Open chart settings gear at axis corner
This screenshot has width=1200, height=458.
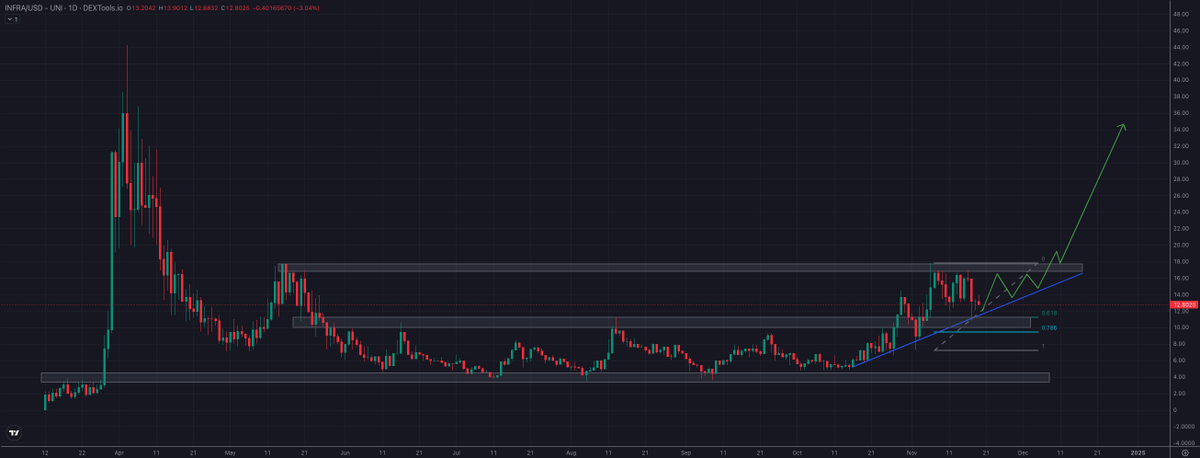tap(1184, 453)
